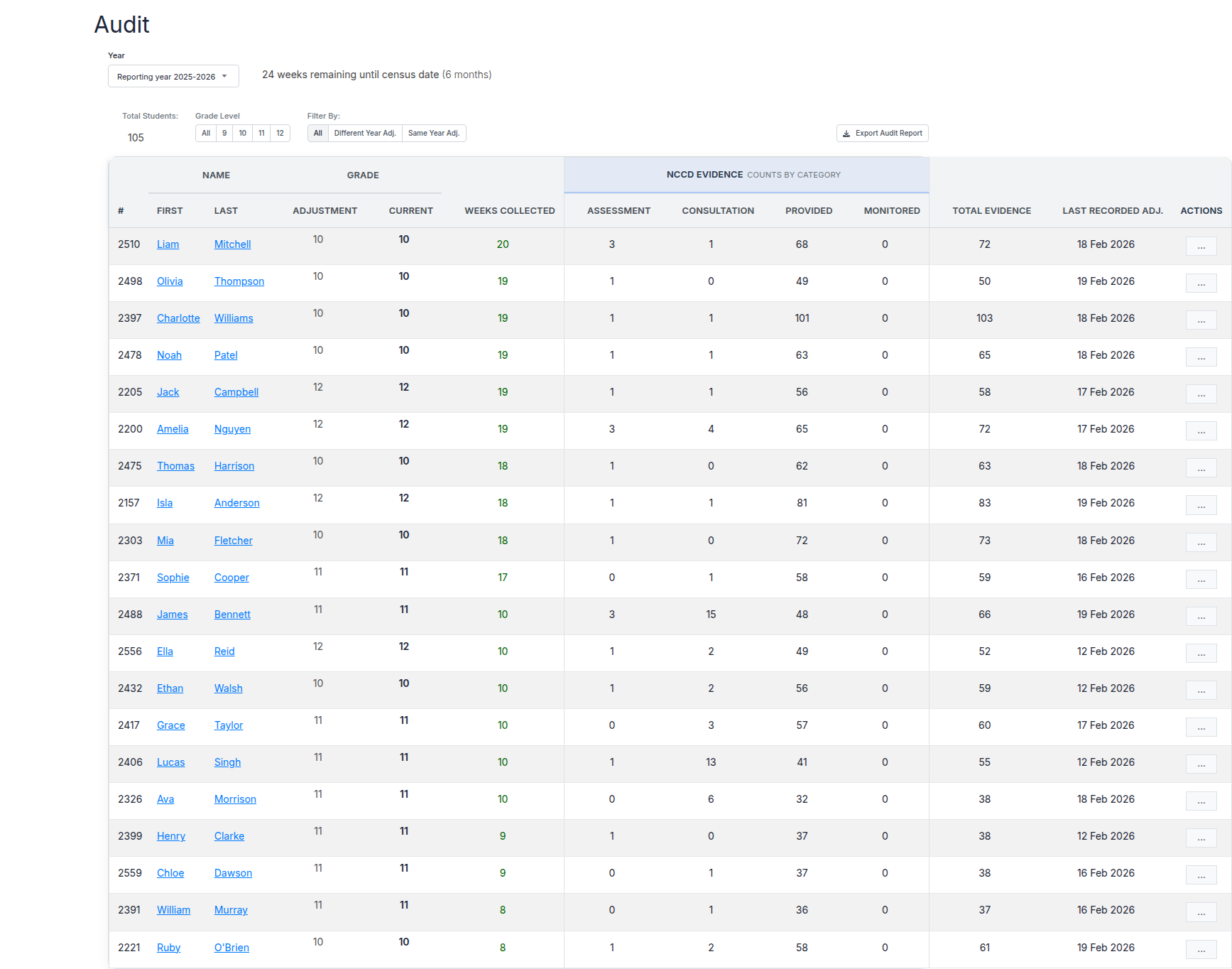Select grade 9 filter
Image resolution: width=1232 pixels, height=969 pixels.
point(224,134)
